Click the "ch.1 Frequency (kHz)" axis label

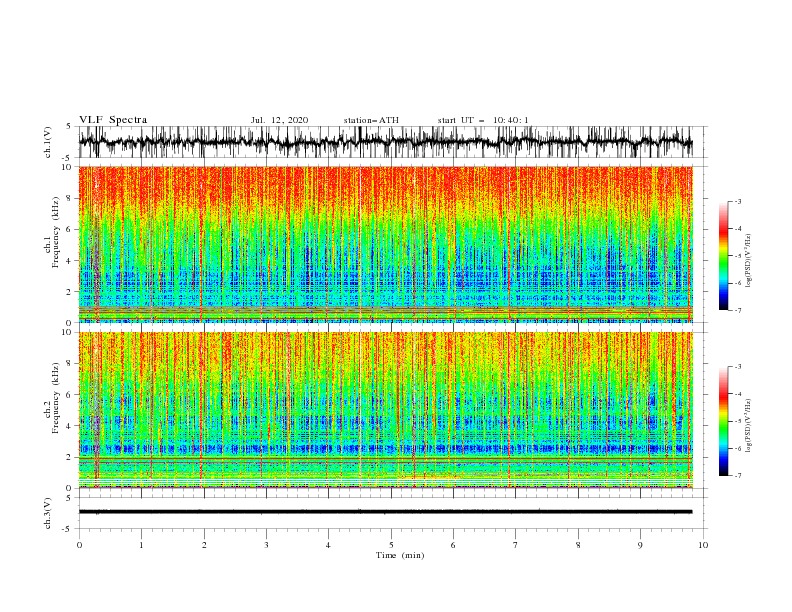coord(51,233)
